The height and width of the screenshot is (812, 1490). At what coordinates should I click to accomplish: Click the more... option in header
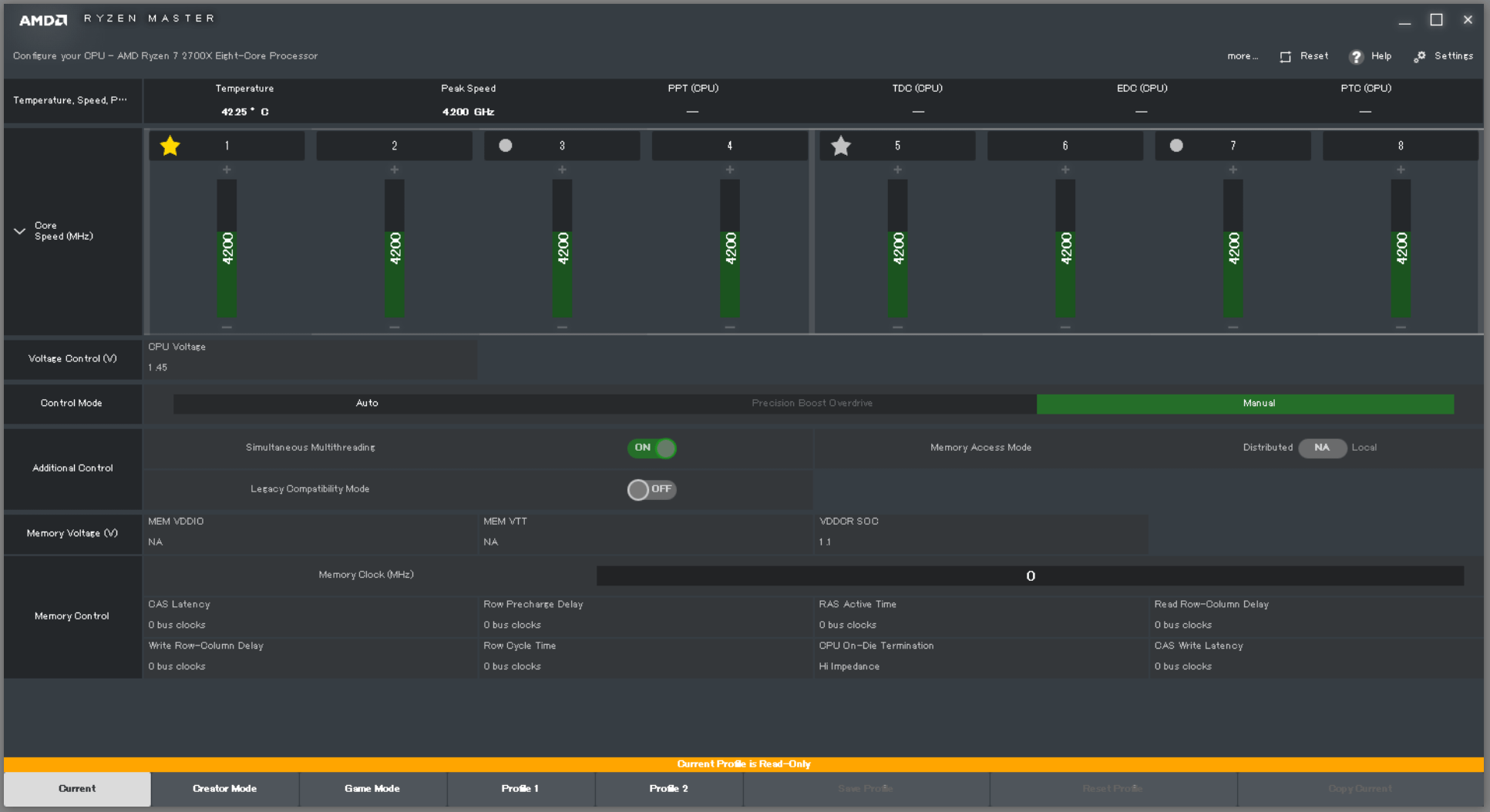point(1242,56)
